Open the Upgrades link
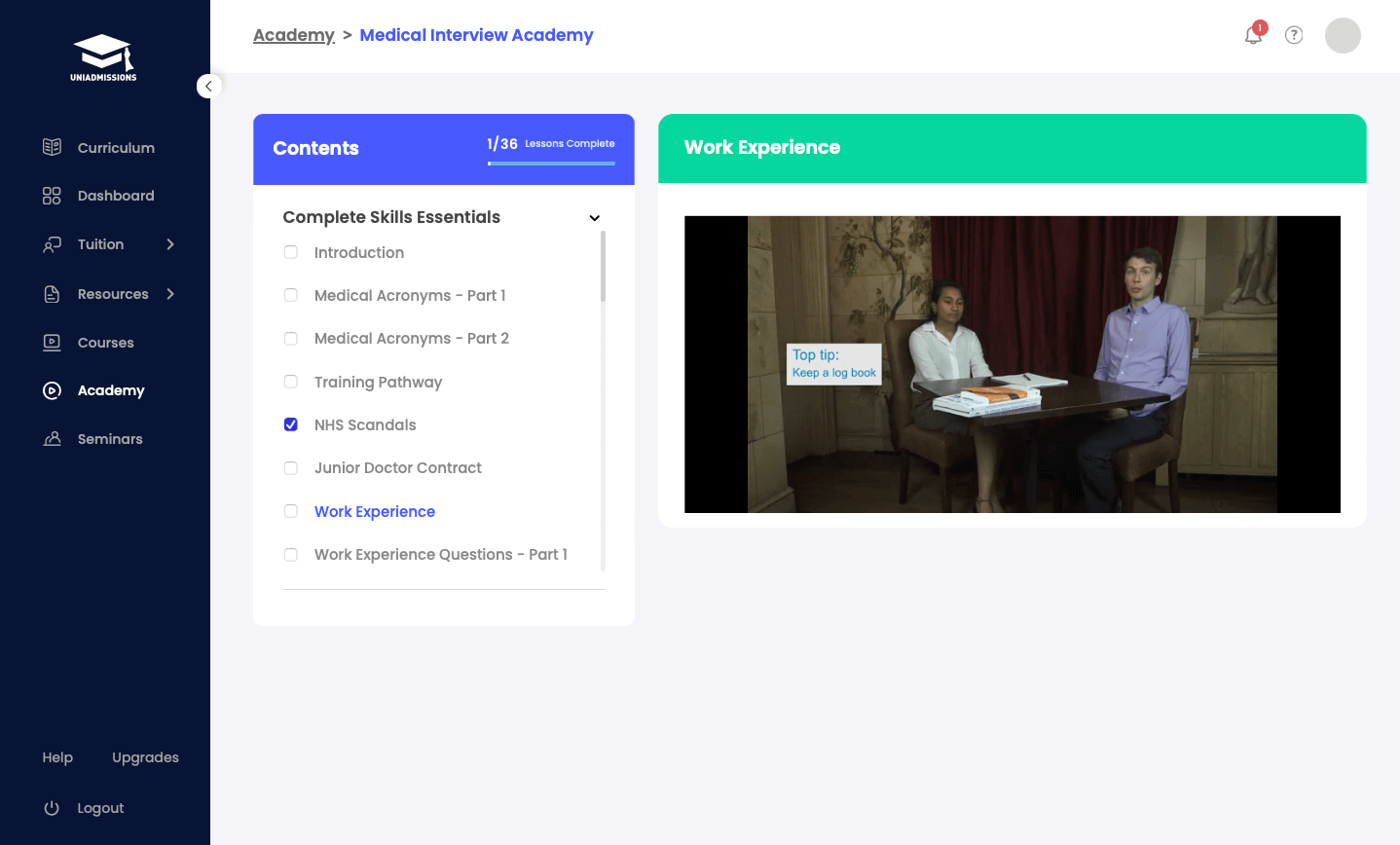 tap(145, 757)
